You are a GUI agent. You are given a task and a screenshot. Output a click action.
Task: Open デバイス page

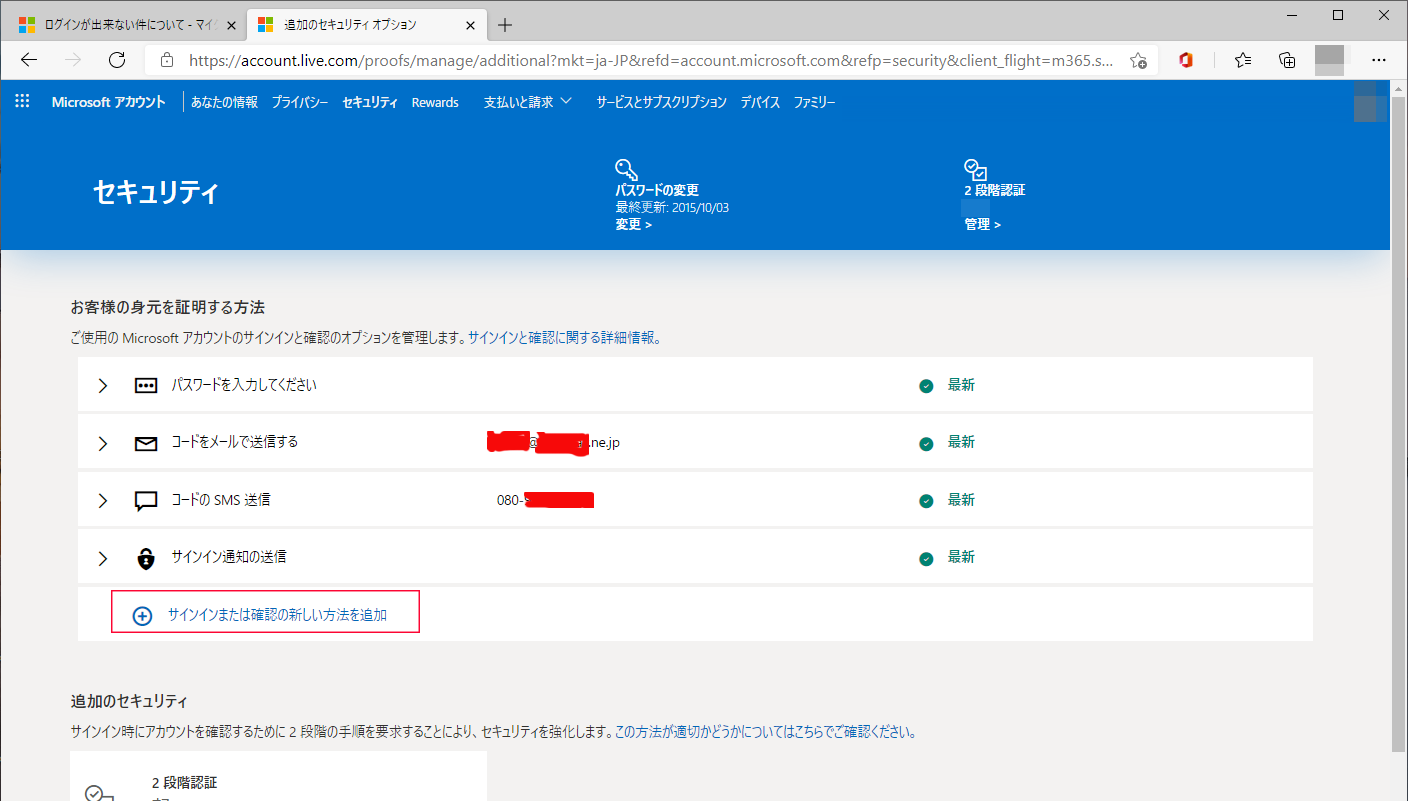click(x=760, y=102)
